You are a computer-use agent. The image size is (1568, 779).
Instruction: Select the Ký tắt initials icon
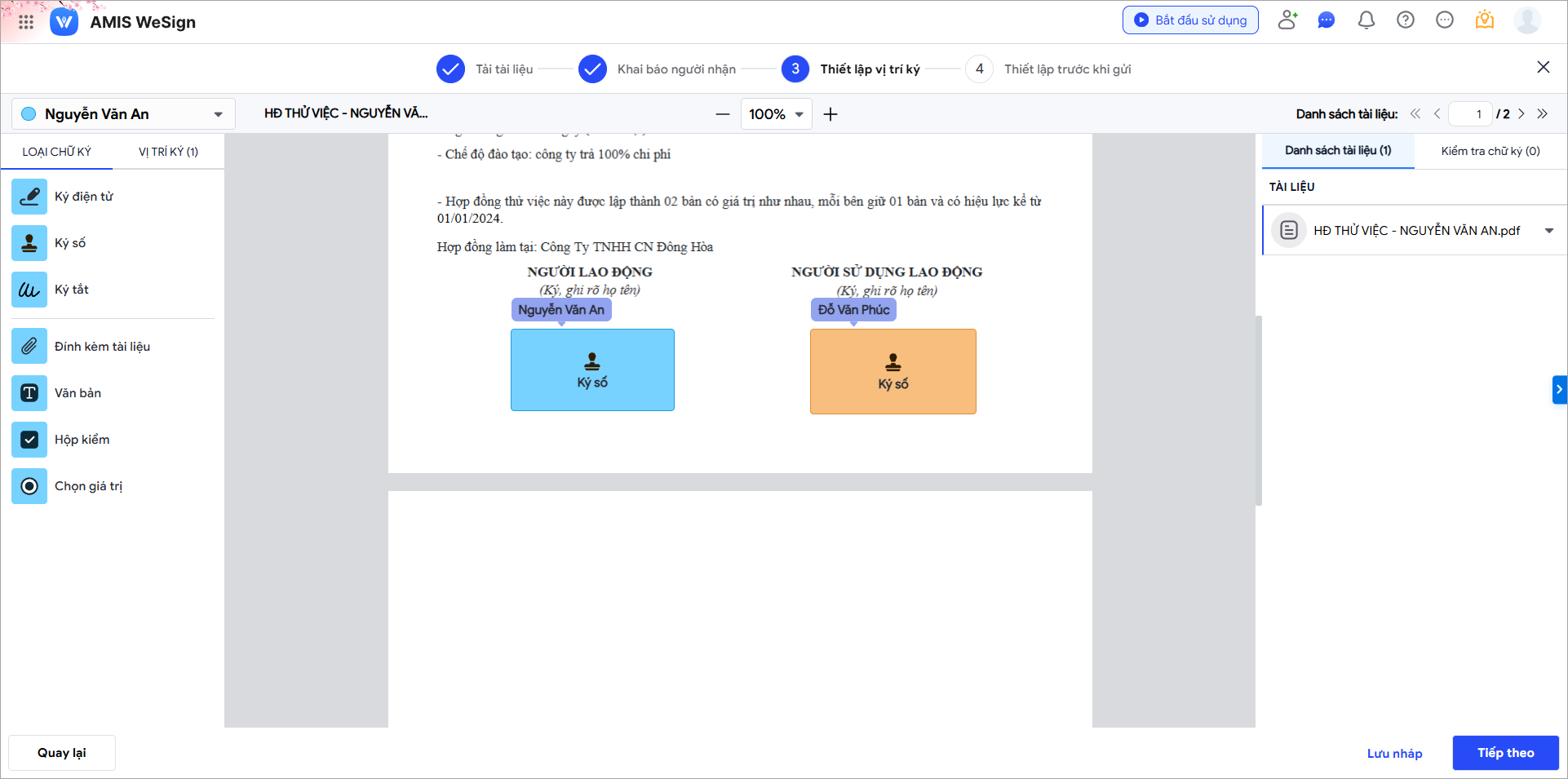[29, 290]
